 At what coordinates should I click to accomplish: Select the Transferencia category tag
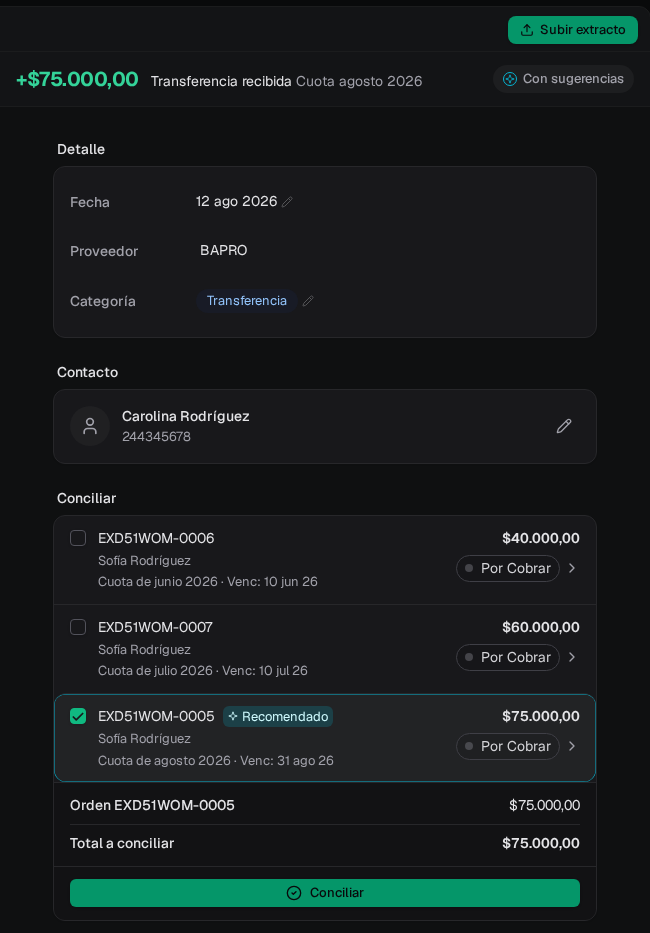click(246, 301)
